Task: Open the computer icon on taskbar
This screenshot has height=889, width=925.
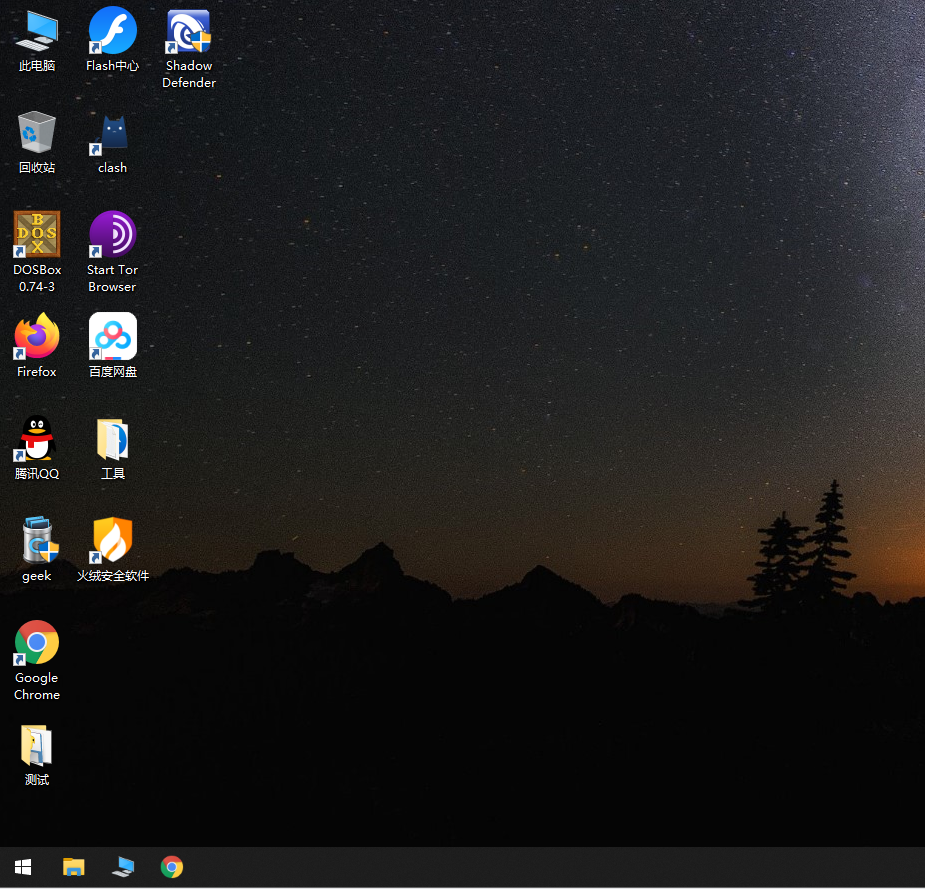Action: pyautogui.click(x=123, y=867)
